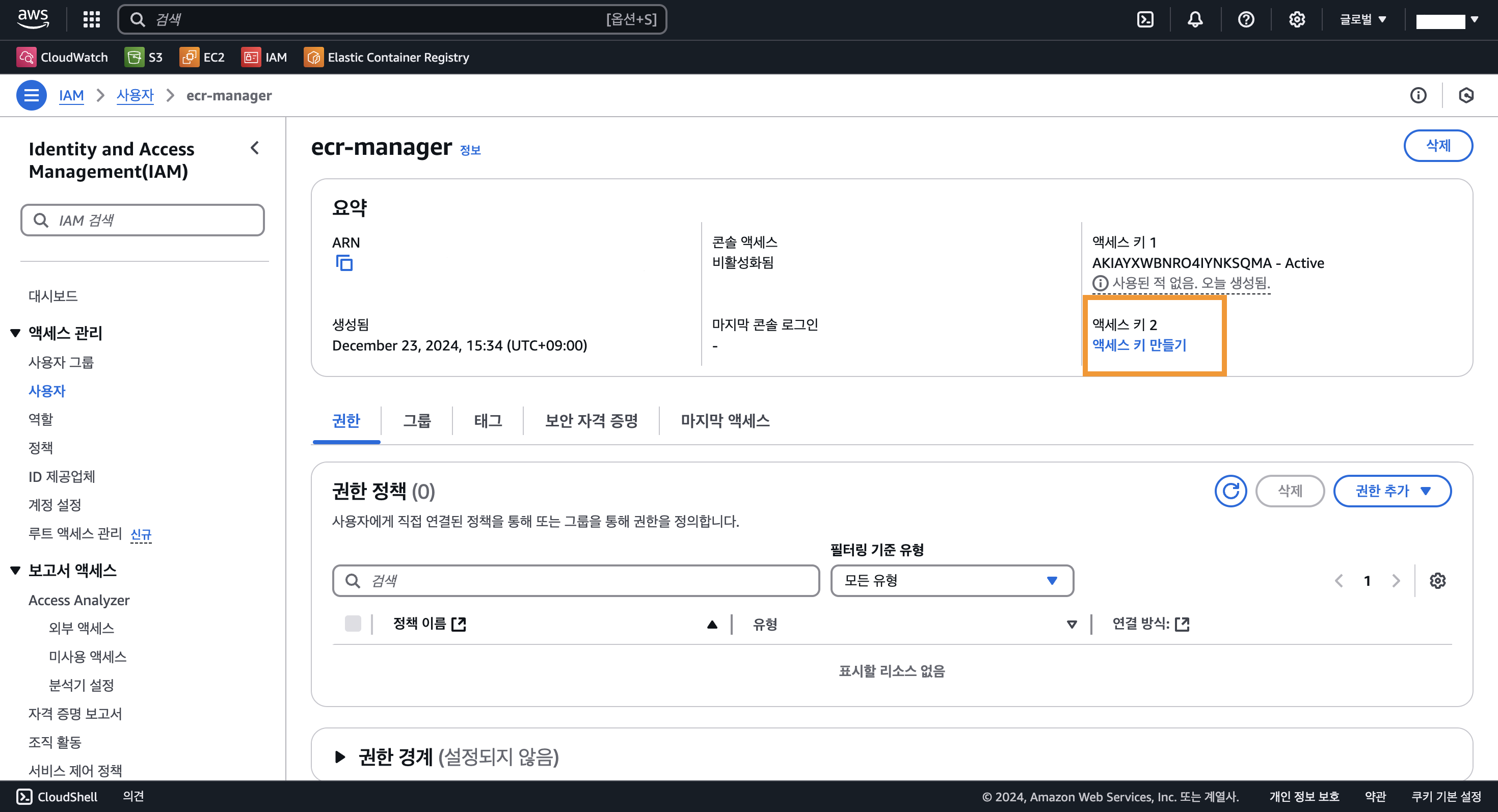Check the select-all policies checkbox

[353, 624]
